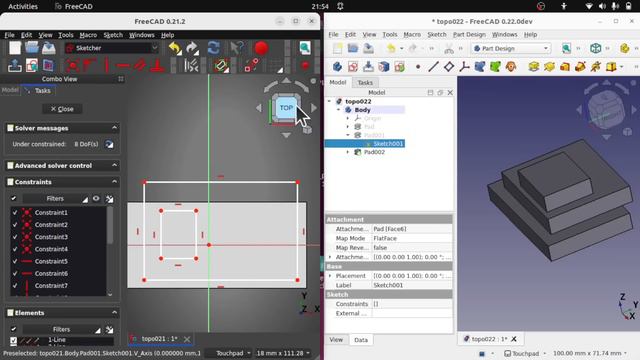The width and height of the screenshot is (640, 360).
Task: Select Body in the model tree
Action: coord(362,110)
